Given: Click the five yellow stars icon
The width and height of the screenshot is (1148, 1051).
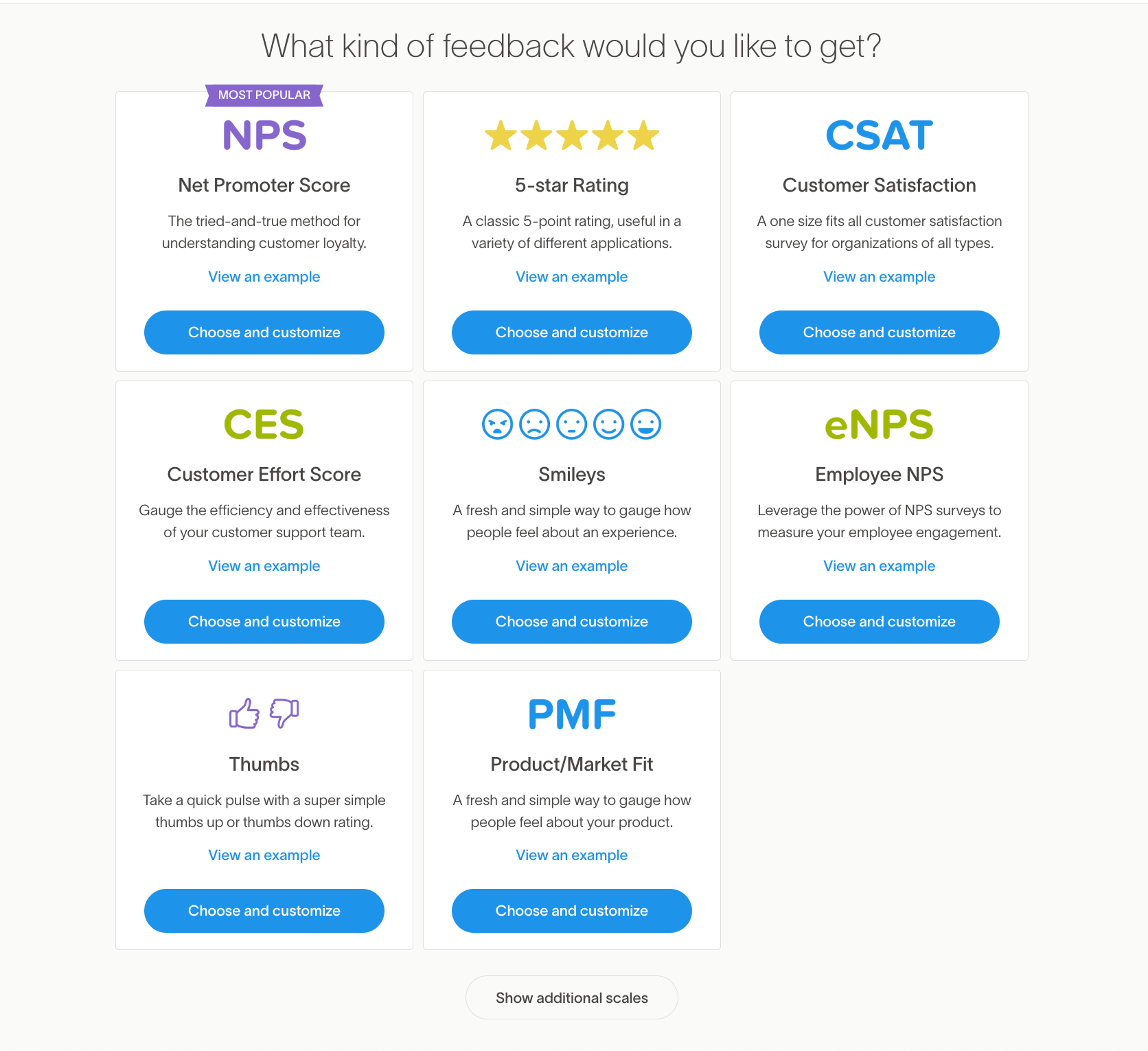Looking at the screenshot, I should pyautogui.click(x=571, y=135).
